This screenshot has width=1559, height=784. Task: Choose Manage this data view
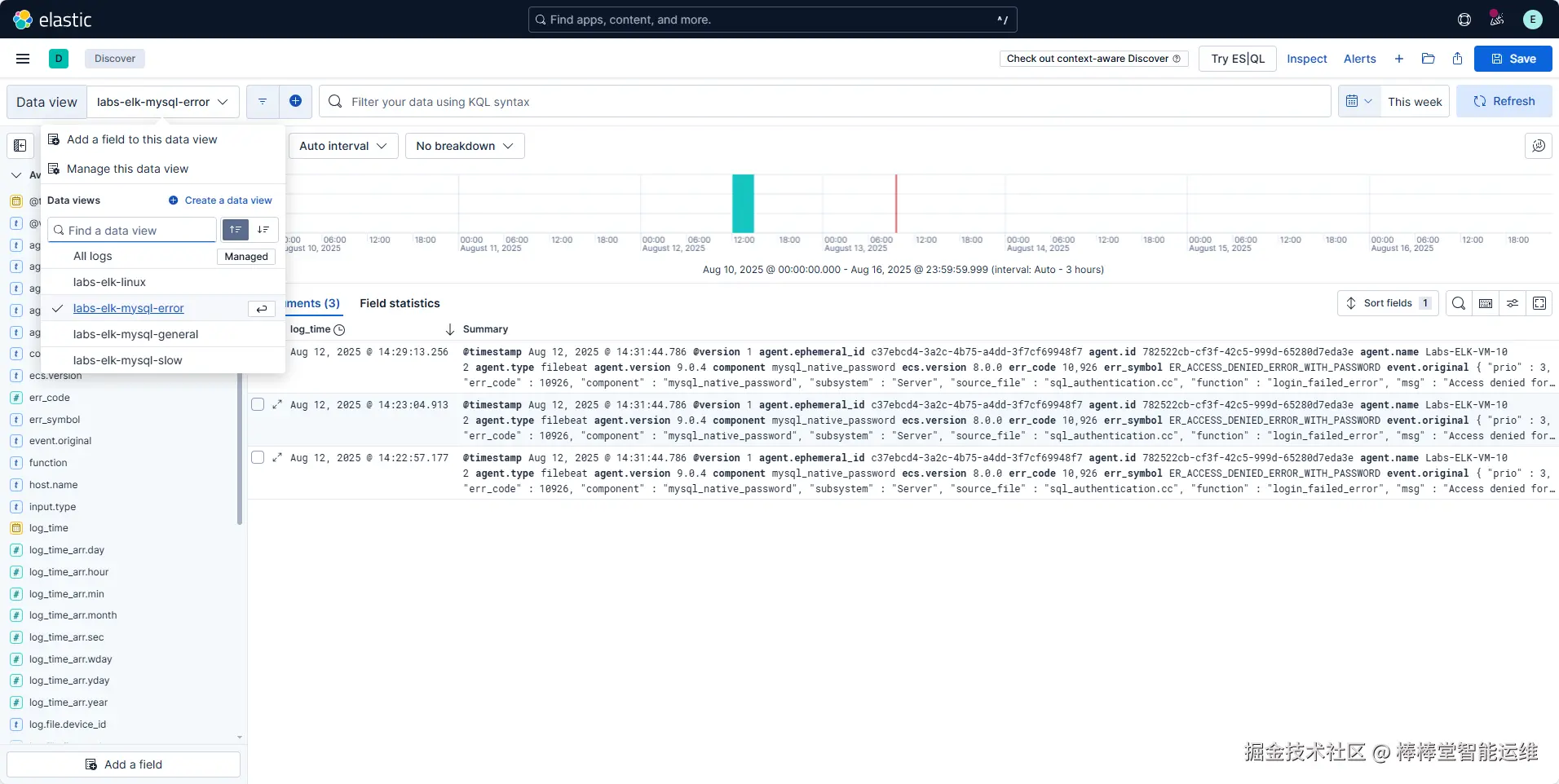click(127, 169)
